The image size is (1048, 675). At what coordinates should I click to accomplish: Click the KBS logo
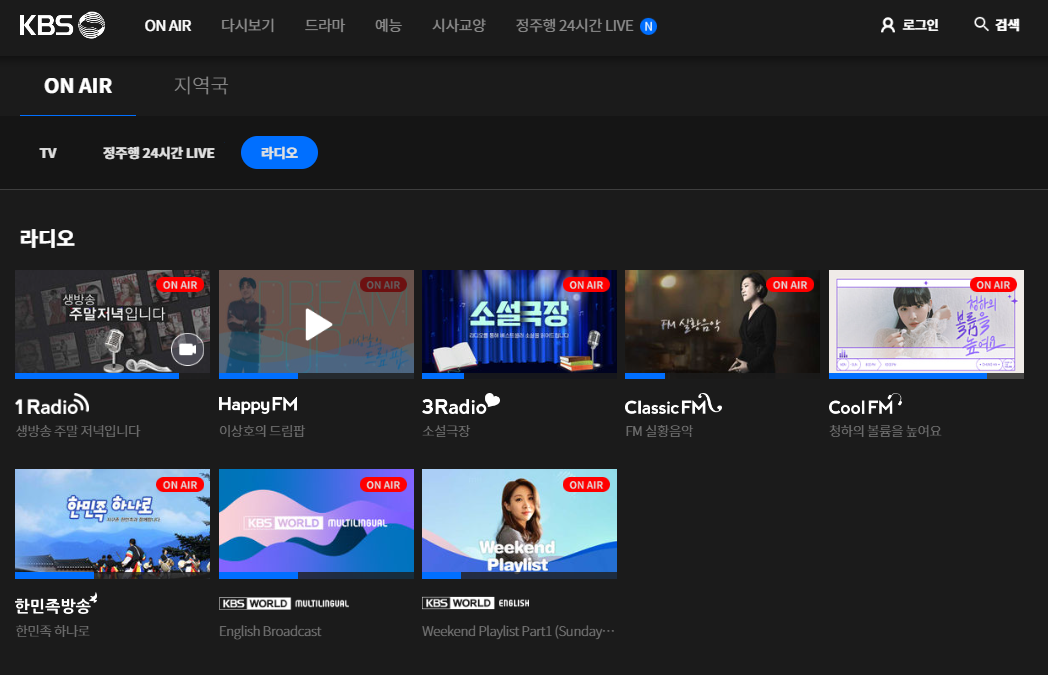coord(62,25)
